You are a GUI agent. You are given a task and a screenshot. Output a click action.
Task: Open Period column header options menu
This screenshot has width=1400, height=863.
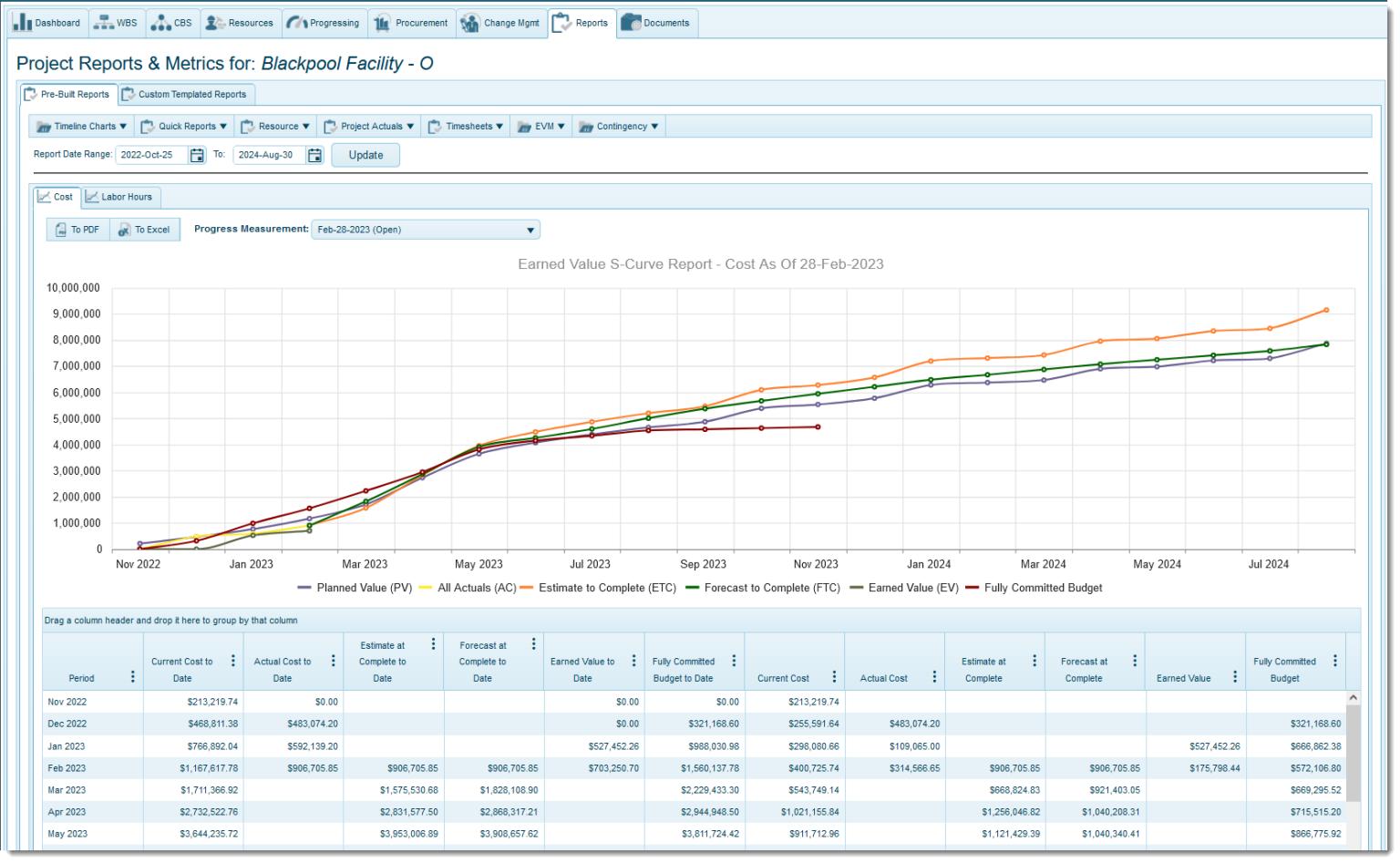(133, 677)
